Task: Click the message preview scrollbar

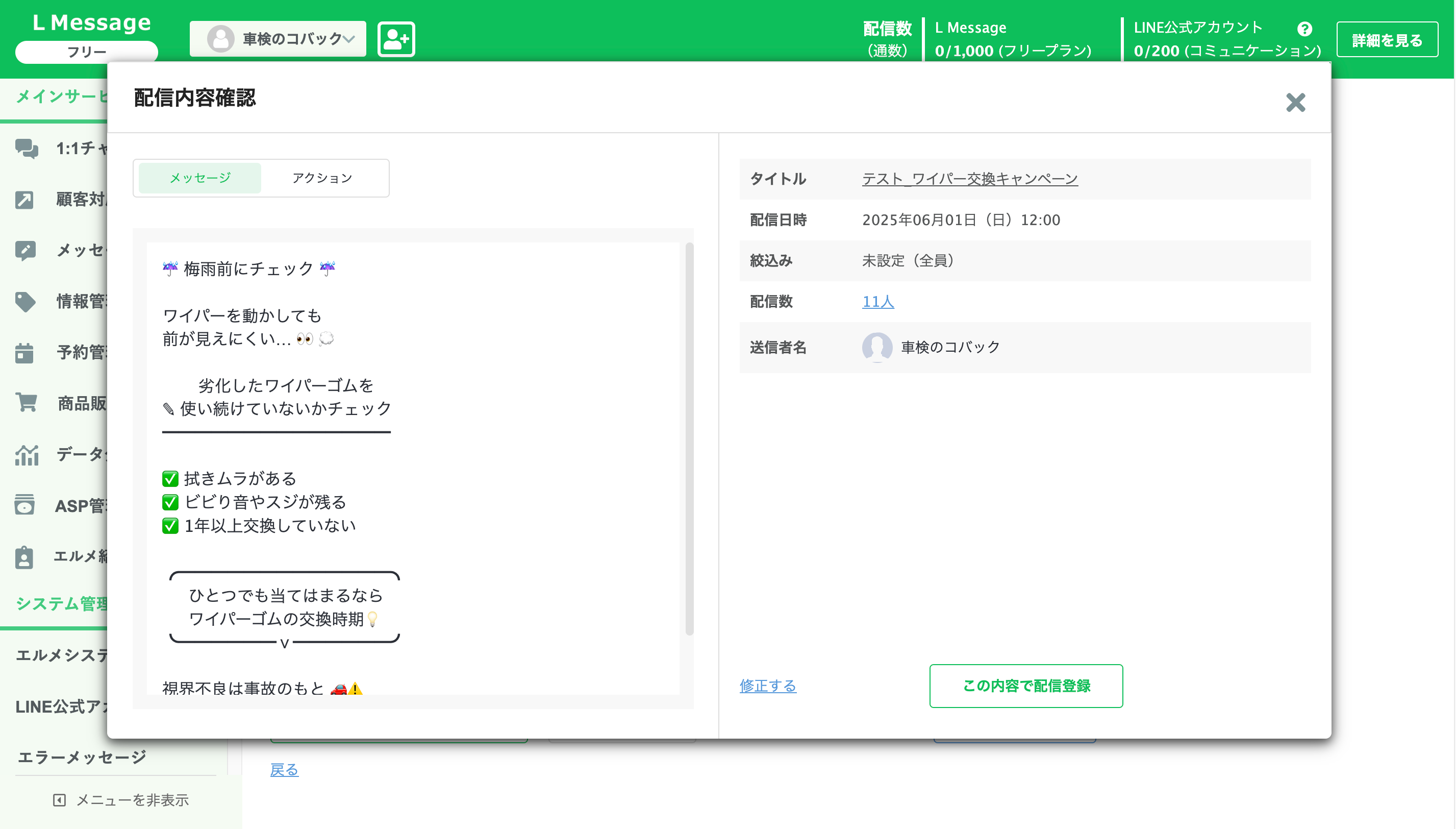Action: (x=689, y=438)
